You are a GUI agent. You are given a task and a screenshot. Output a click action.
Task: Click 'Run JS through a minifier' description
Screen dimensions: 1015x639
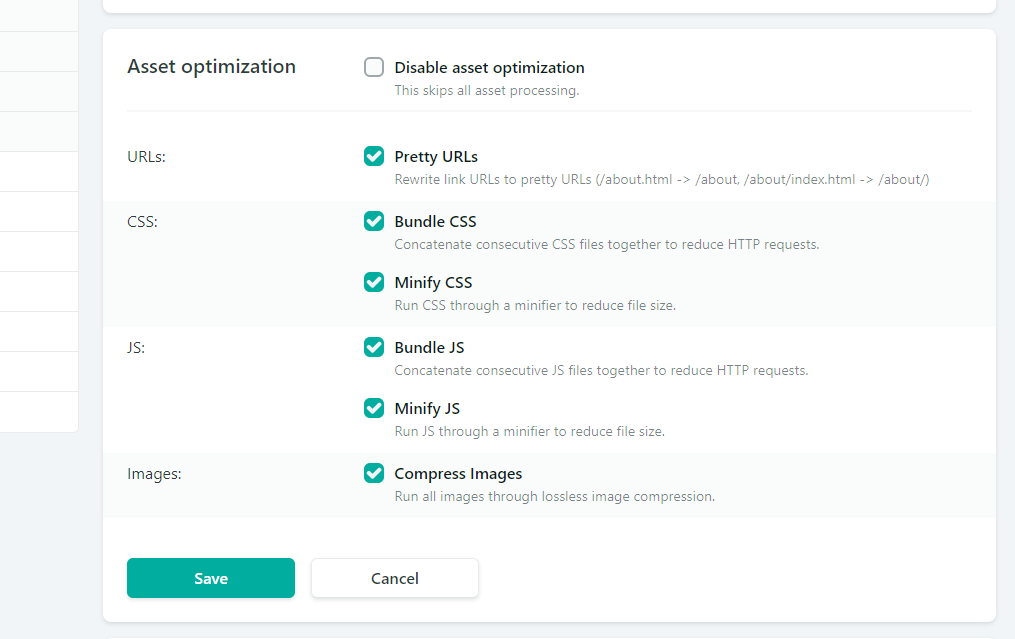[530, 431]
